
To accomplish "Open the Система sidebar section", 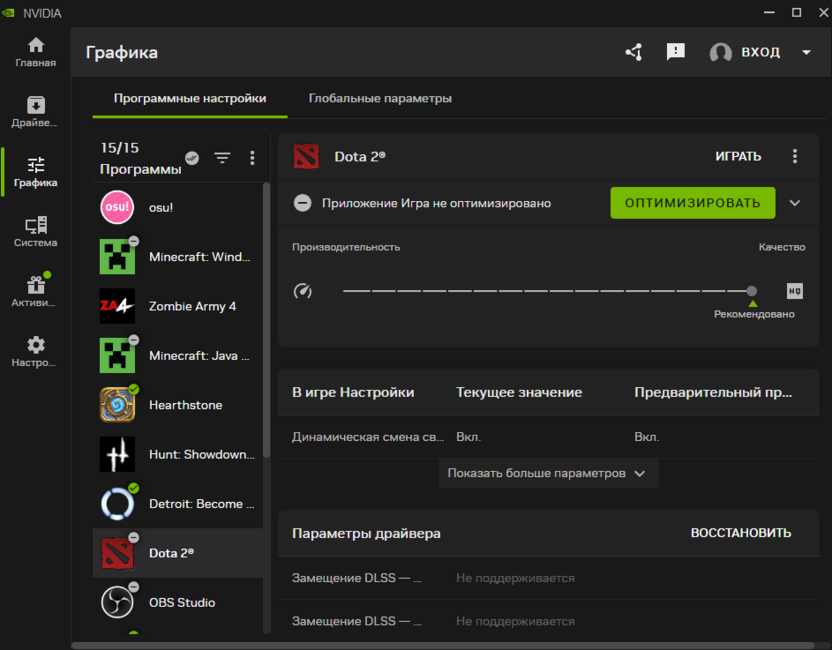I will 36,232.
